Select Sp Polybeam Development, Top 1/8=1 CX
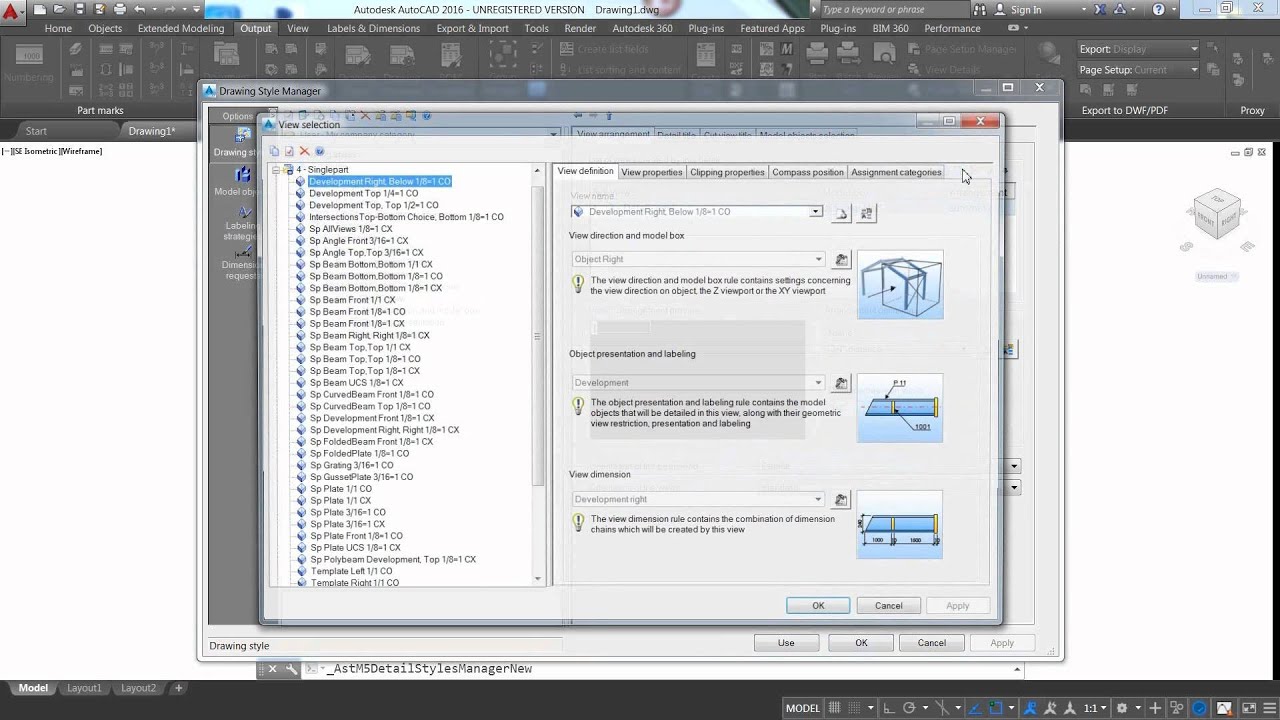Image resolution: width=1280 pixels, height=720 pixels. 392,560
